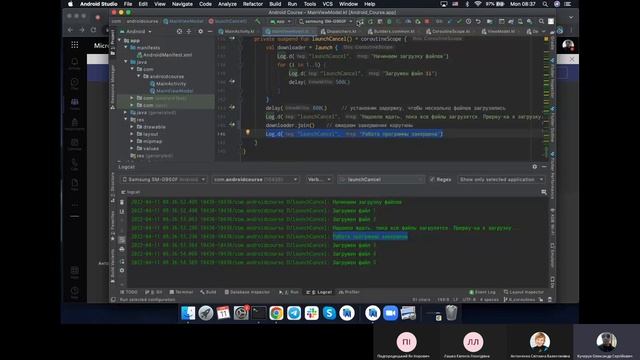640x360 pixels.
Task: Click the project panel 'Select Opened File' target icon
Action: pos(179,31)
